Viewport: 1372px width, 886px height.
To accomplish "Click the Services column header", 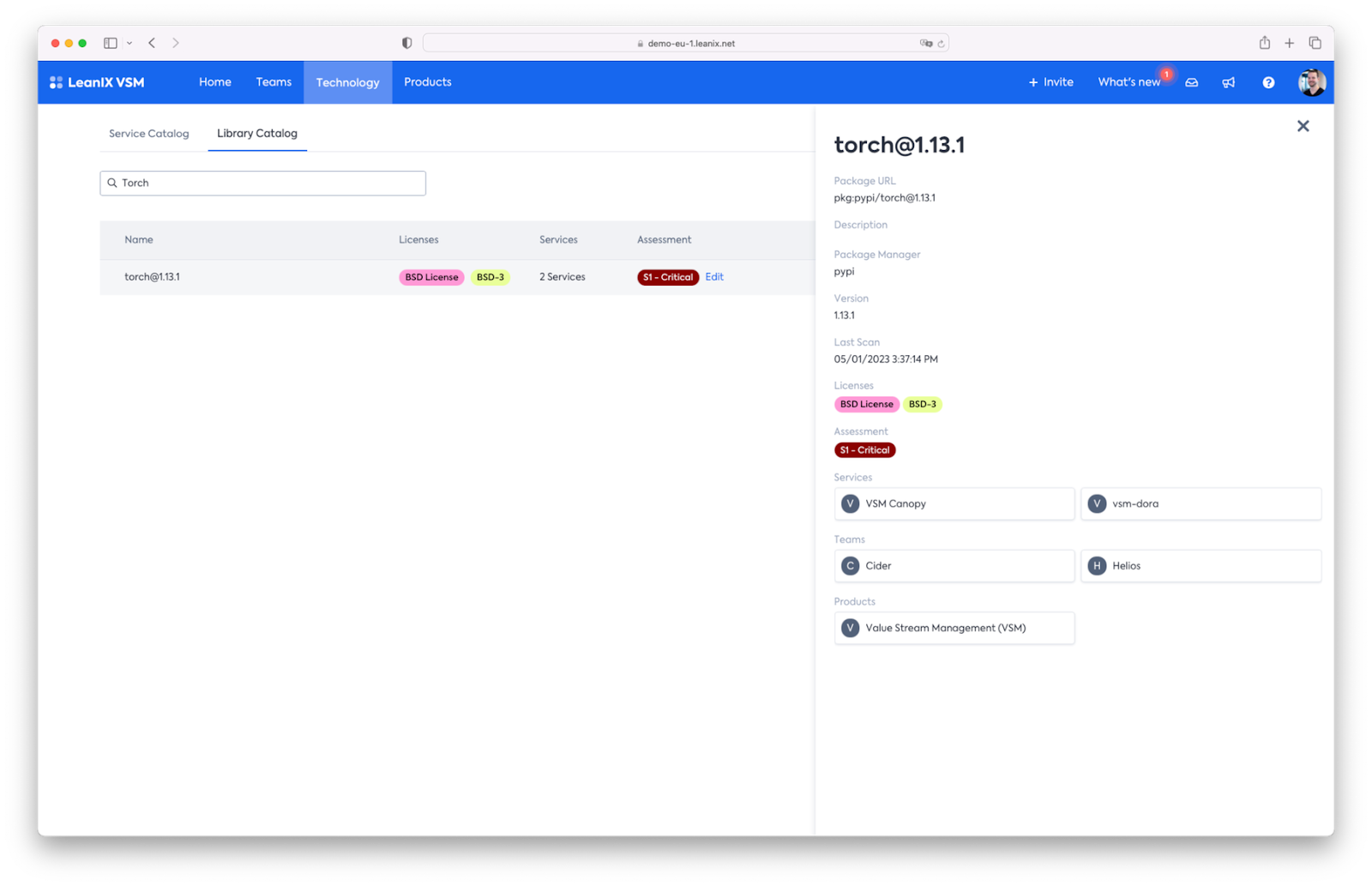I will pyautogui.click(x=558, y=240).
